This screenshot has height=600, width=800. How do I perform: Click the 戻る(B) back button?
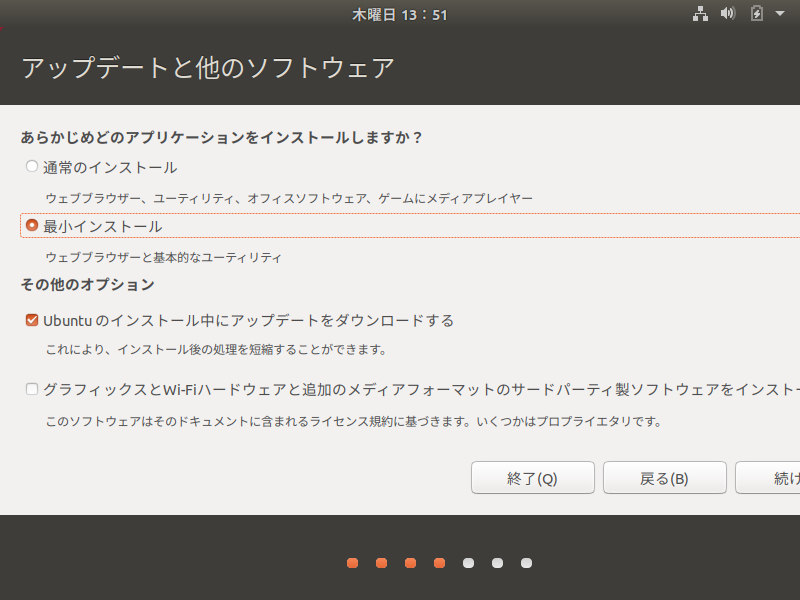[x=664, y=478]
